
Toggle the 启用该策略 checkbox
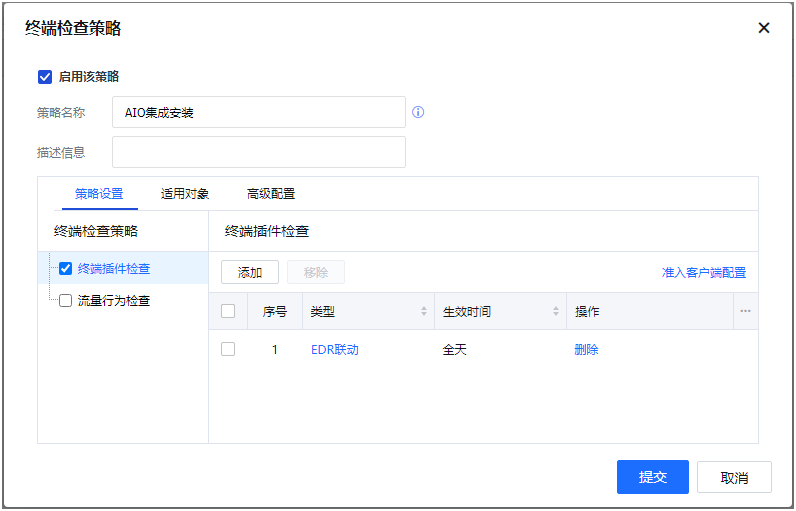[x=45, y=76]
